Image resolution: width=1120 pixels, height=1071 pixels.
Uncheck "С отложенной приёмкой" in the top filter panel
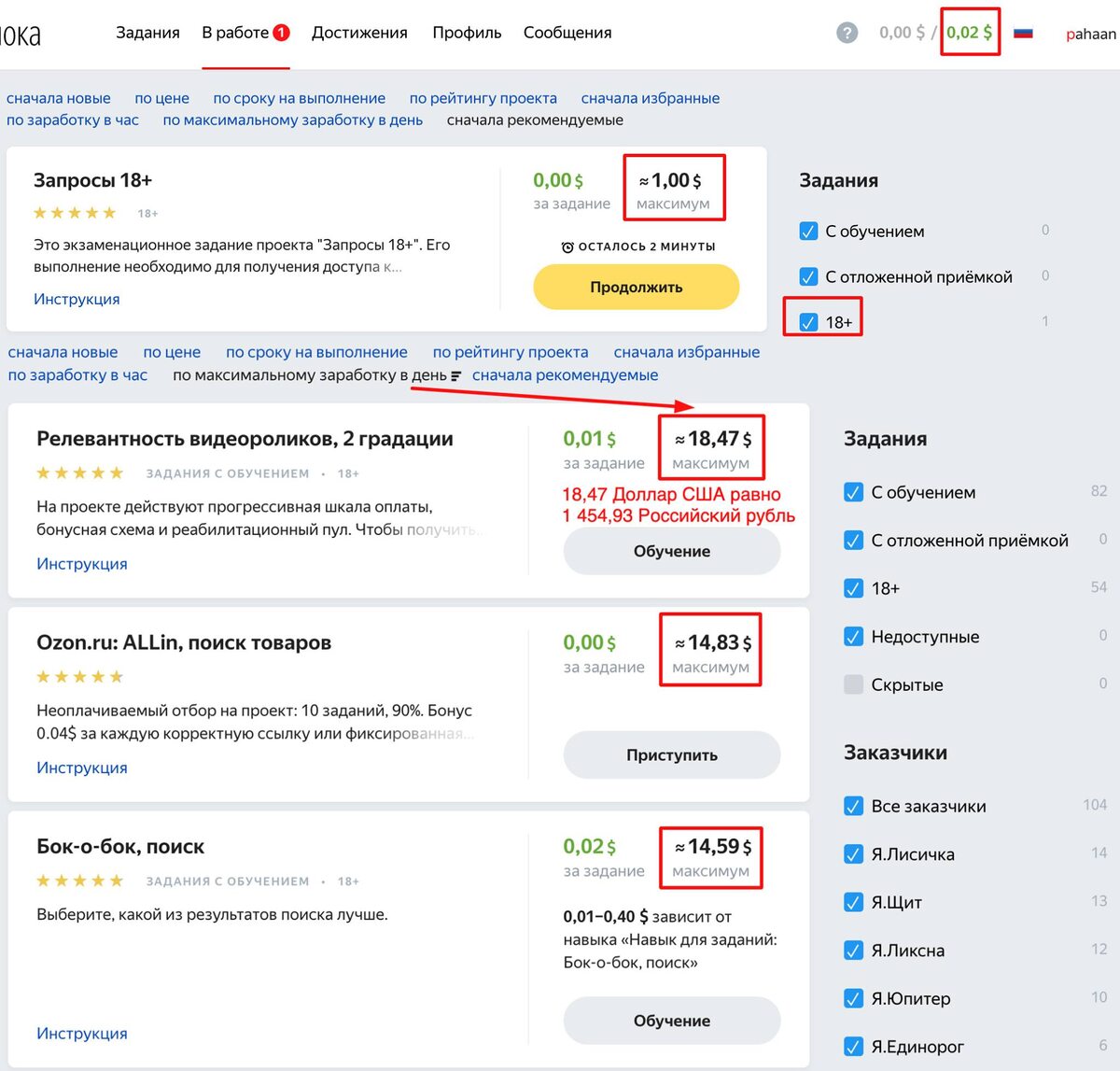807,275
